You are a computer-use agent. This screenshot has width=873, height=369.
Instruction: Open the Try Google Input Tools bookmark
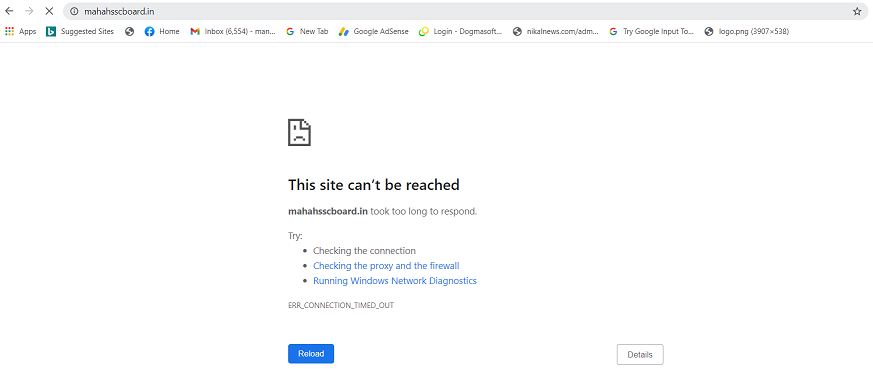tap(651, 32)
